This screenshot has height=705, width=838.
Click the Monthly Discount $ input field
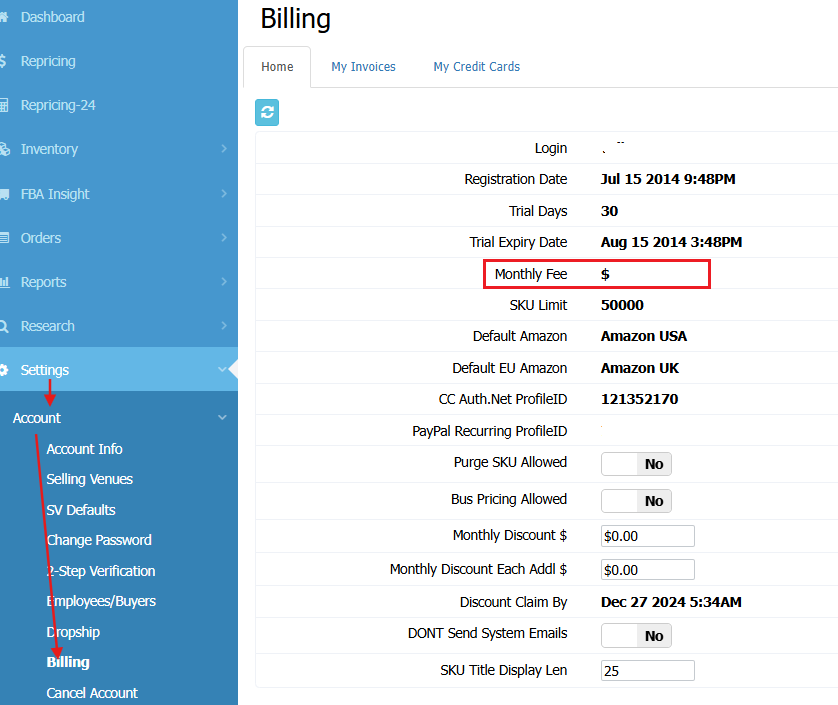coord(647,536)
